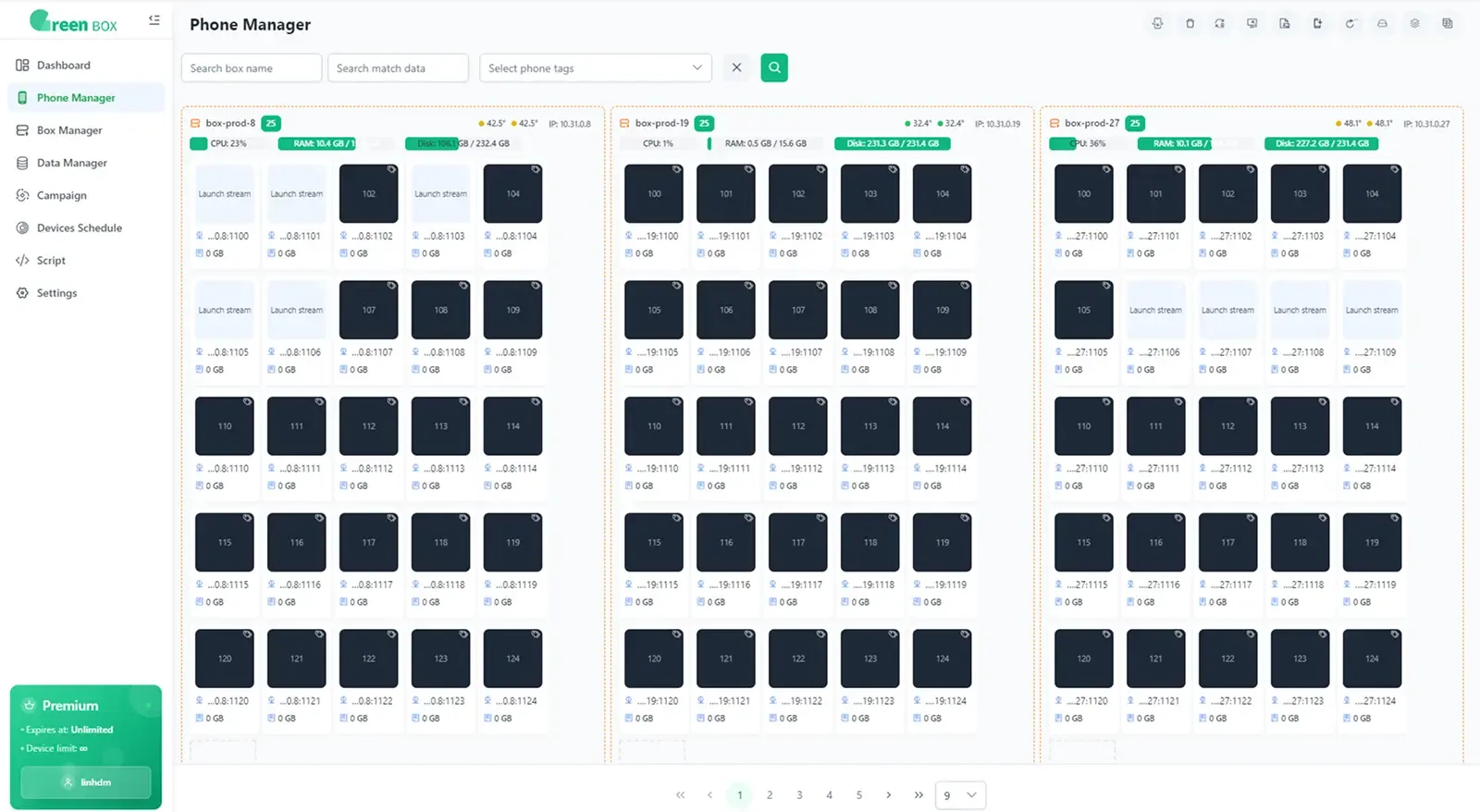The image size is (1480, 812).
Task: Jump to last page with double arrow
Action: [x=919, y=795]
